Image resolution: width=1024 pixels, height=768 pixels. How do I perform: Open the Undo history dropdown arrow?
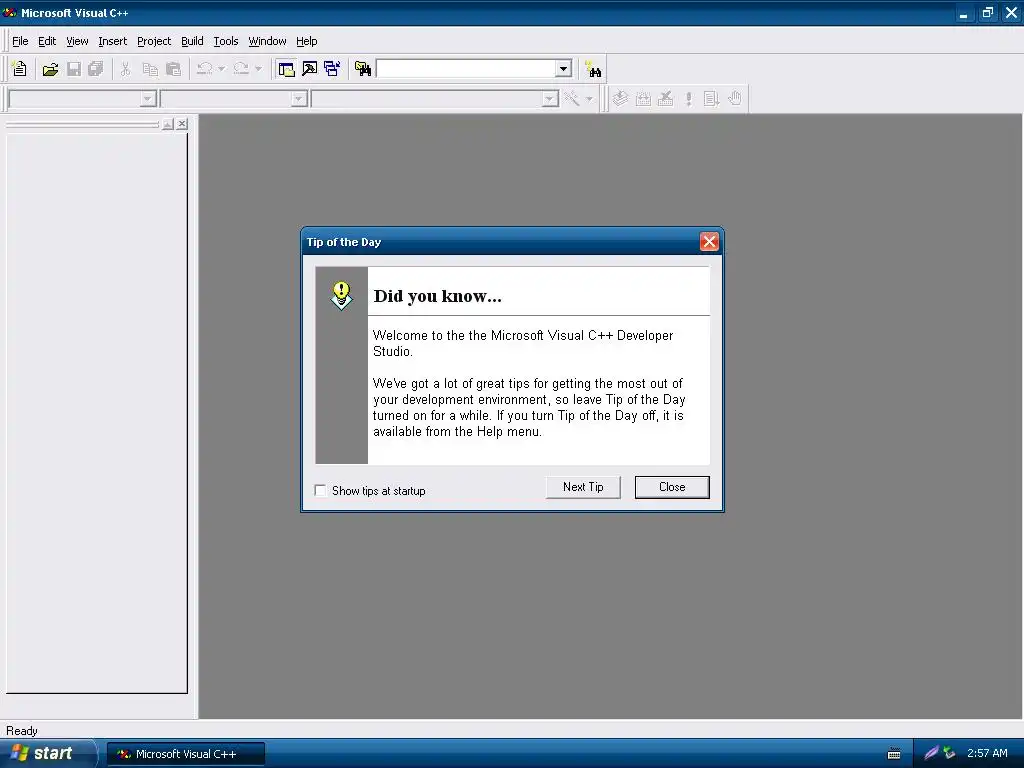click(x=221, y=69)
